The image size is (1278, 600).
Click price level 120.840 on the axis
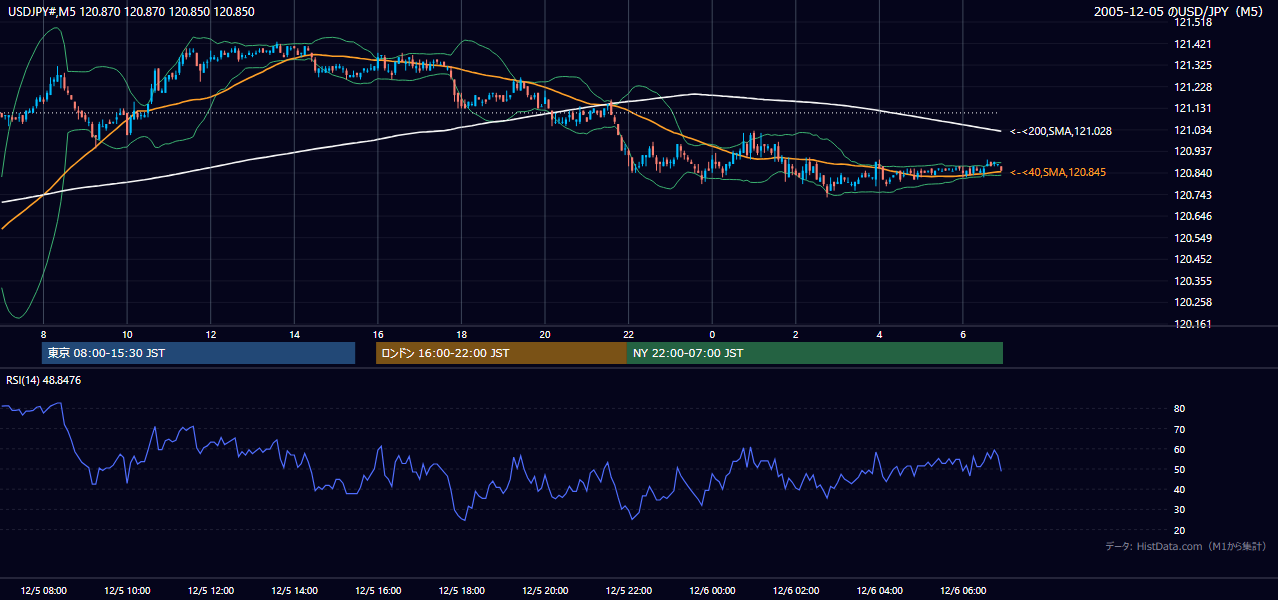pos(1193,173)
